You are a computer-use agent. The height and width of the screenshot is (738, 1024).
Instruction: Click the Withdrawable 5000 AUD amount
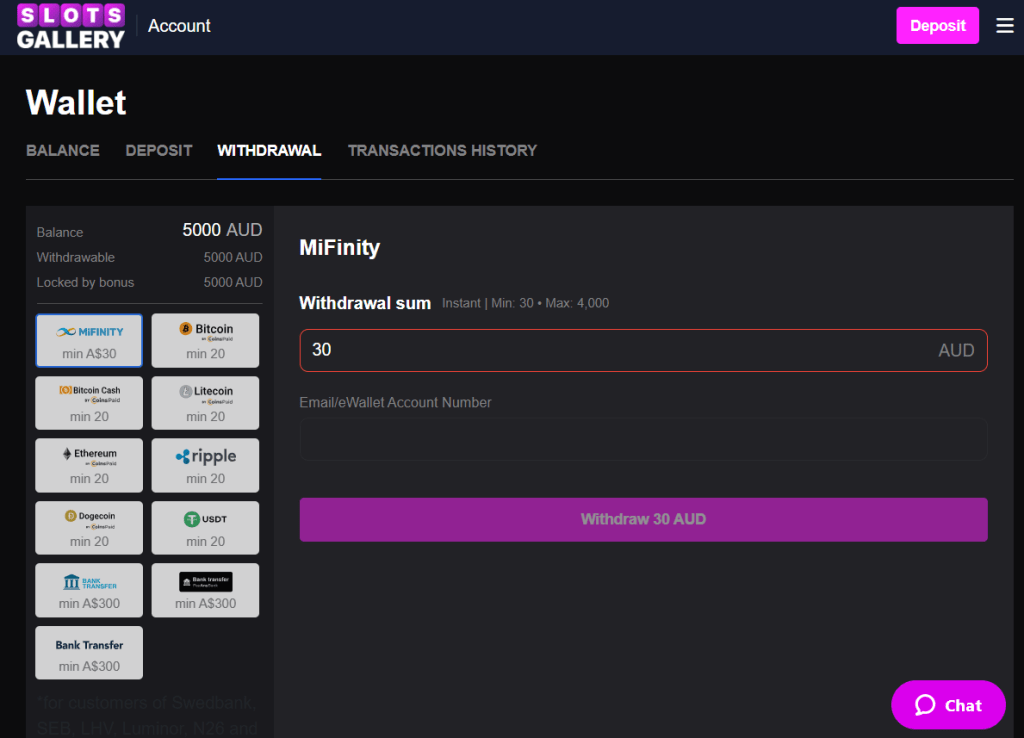coord(232,257)
